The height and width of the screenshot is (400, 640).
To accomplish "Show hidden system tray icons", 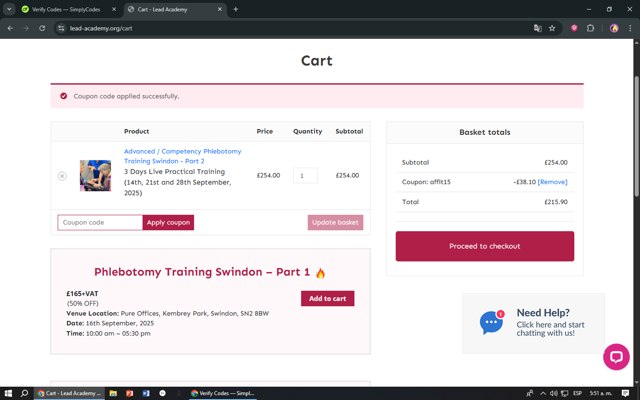I will [x=543, y=393].
